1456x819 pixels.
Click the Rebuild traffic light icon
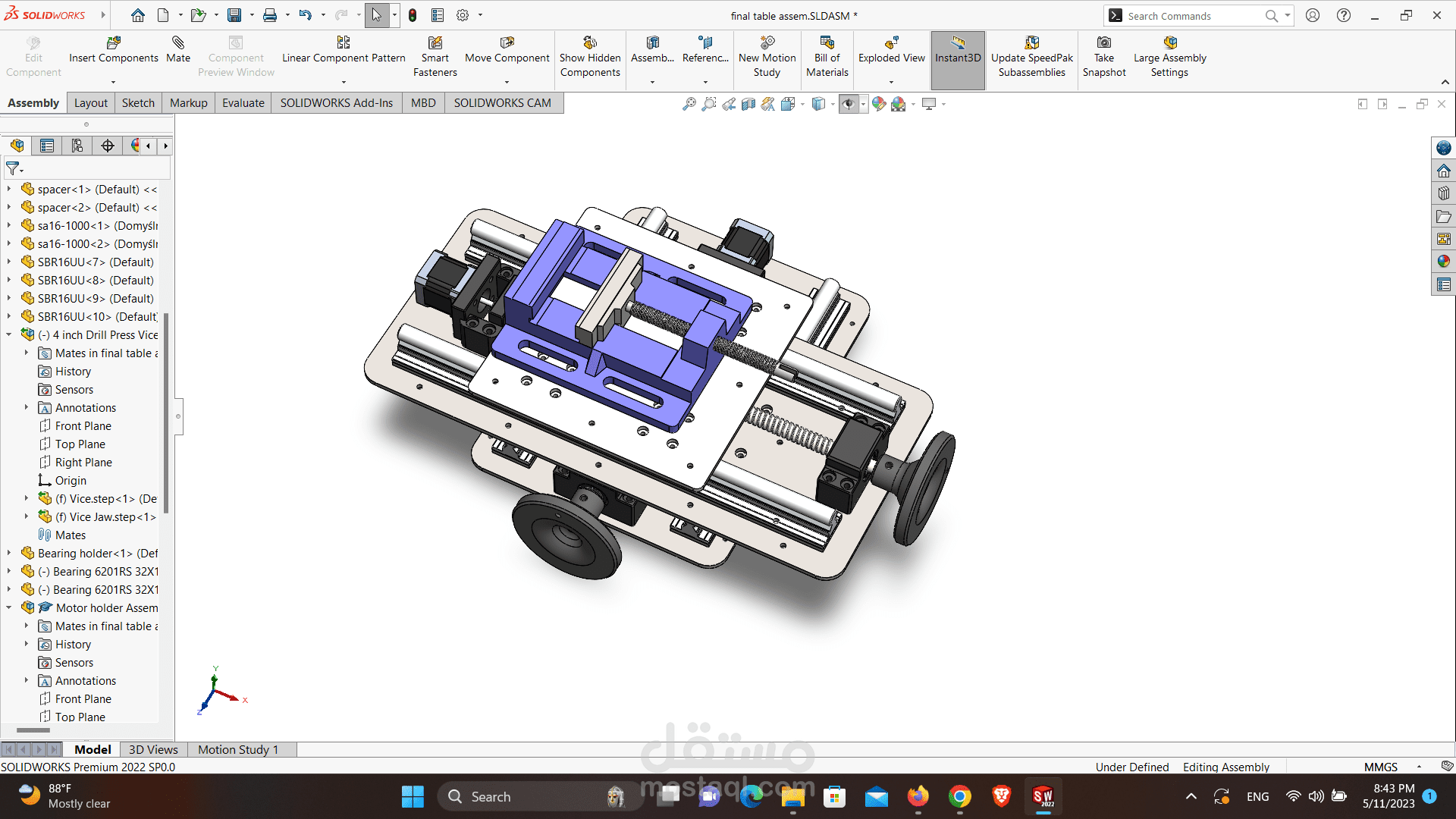pyautogui.click(x=413, y=15)
